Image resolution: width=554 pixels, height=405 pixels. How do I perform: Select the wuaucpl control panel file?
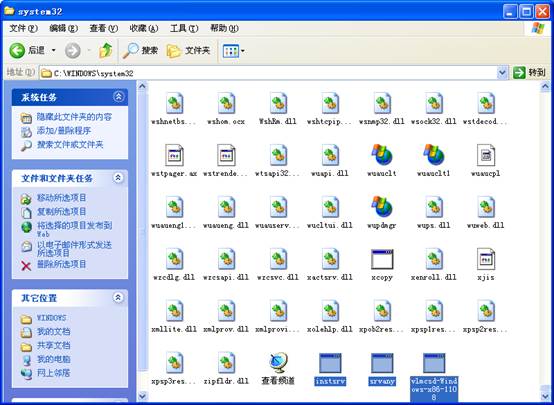[485, 155]
